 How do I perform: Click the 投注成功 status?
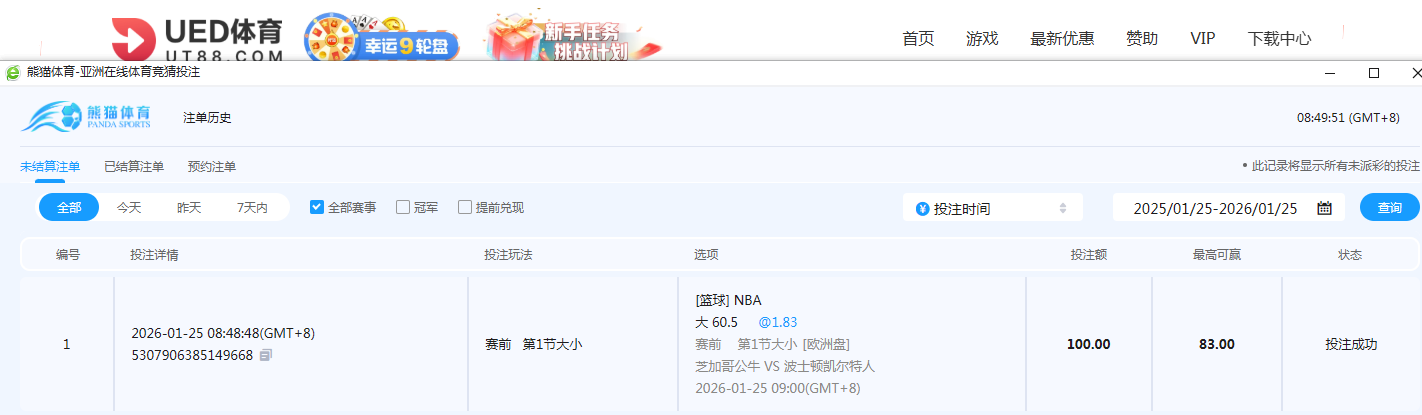click(x=1351, y=344)
